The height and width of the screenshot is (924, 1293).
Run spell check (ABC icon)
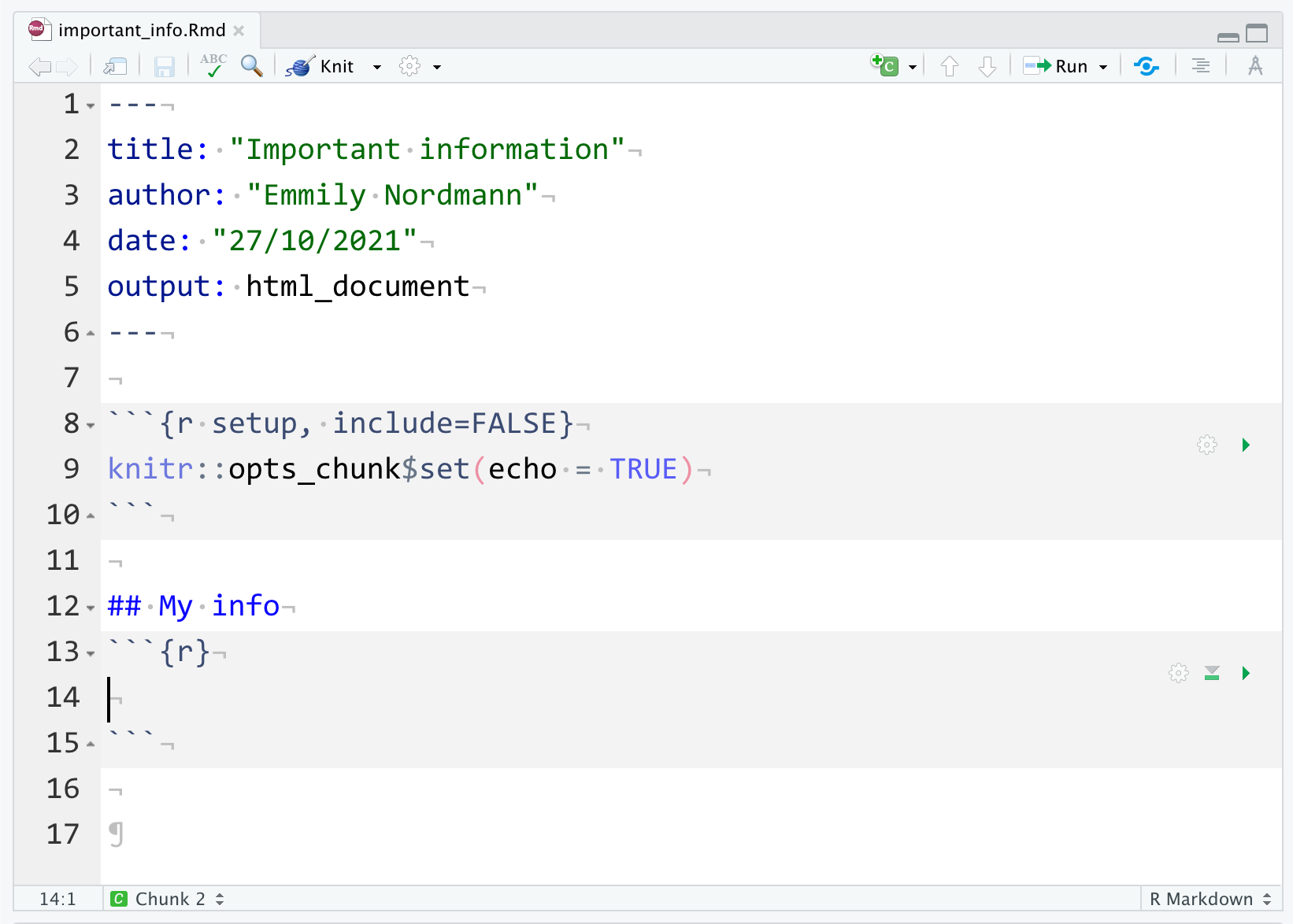coord(213,66)
